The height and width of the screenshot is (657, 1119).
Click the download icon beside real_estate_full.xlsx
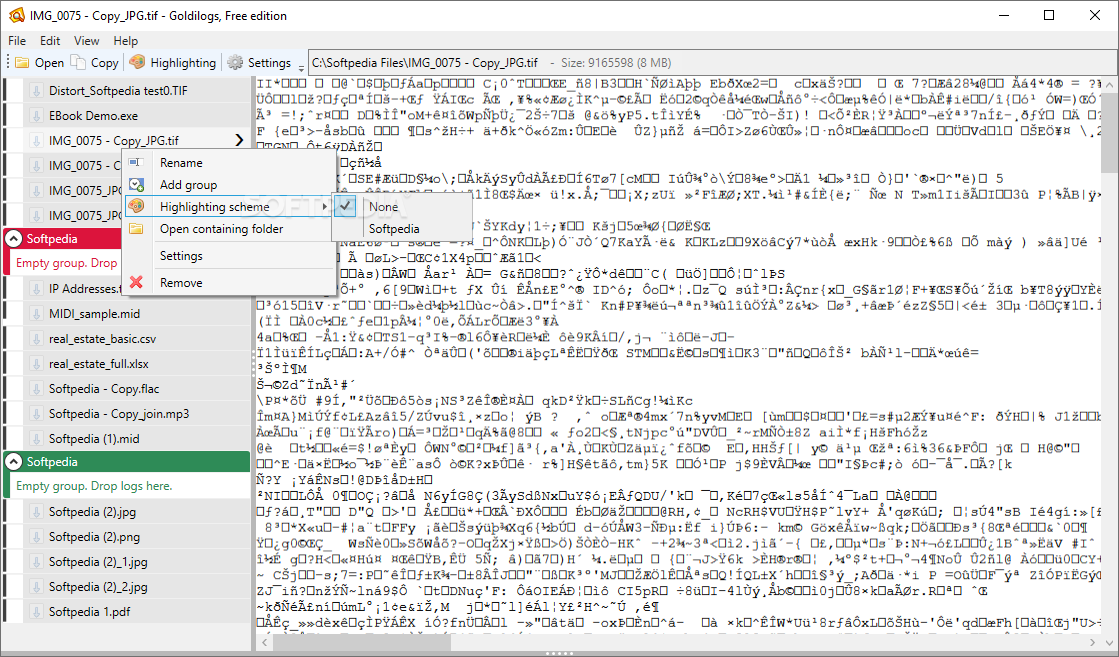pyautogui.click(x=36, y=364)
